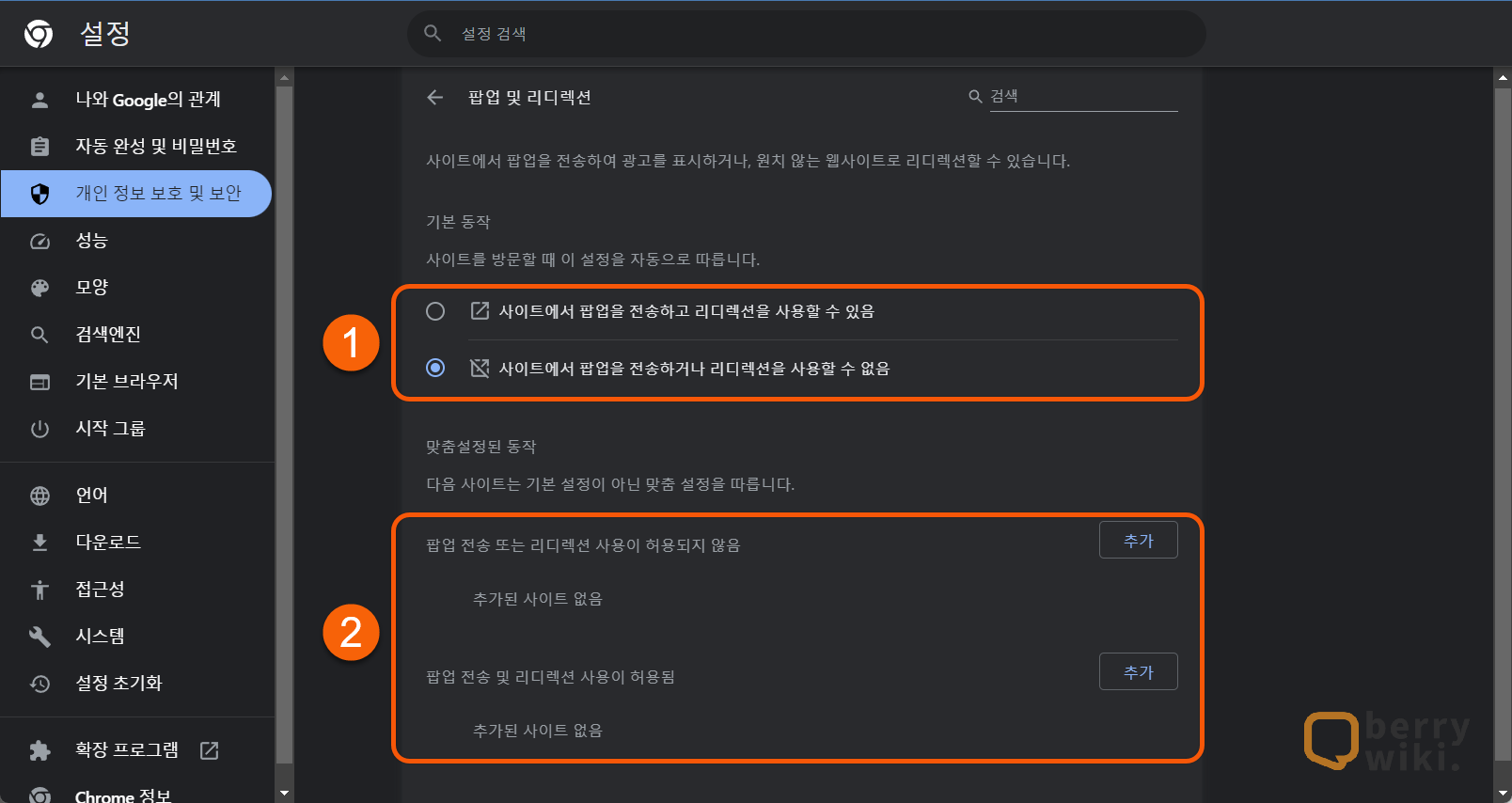Click 추가 for sites allowed popups
Viewport: 1512px width, 803px height.
[1138, 672]
